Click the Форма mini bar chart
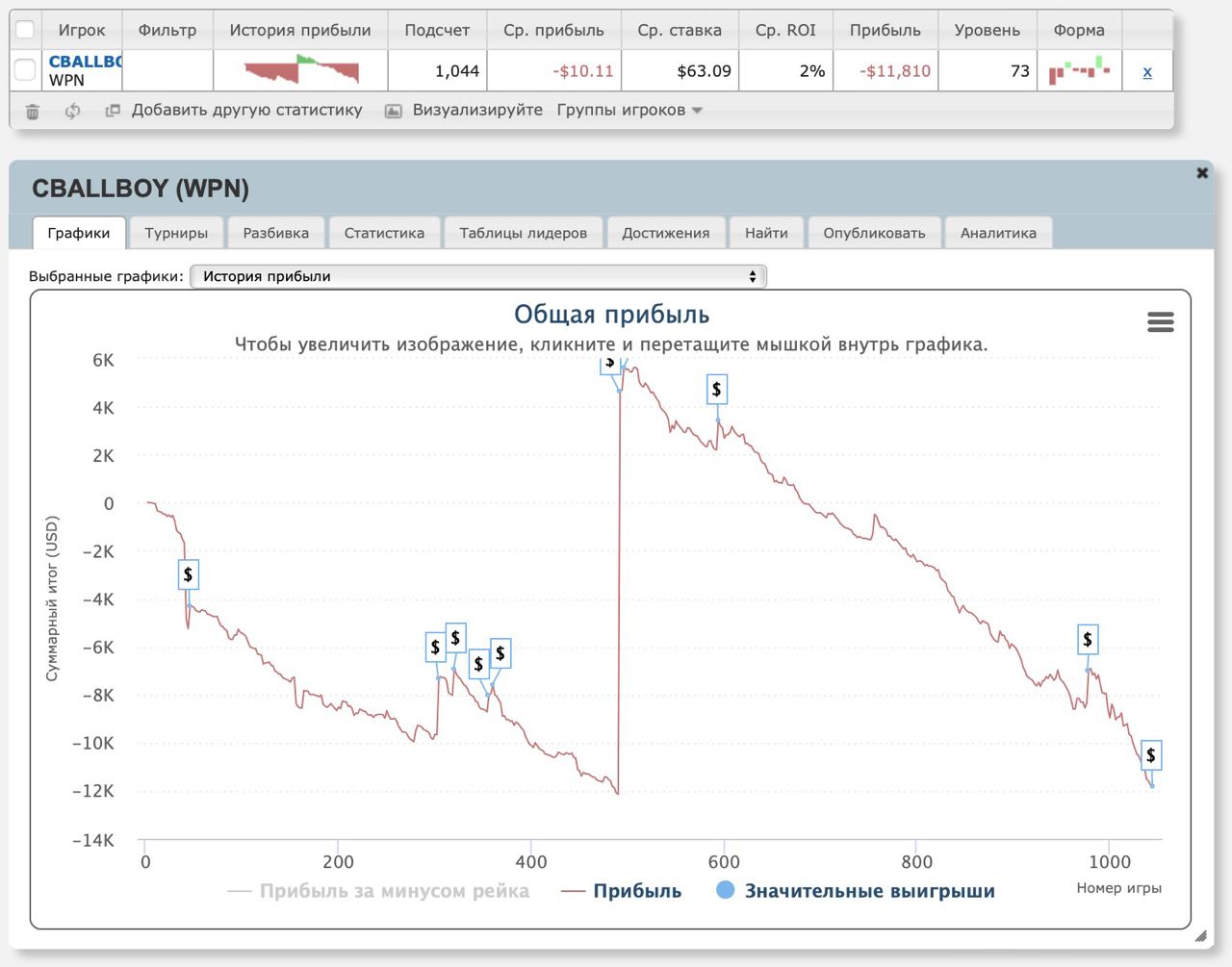This screenshot has height=967, width=1232. [1079, 71]
